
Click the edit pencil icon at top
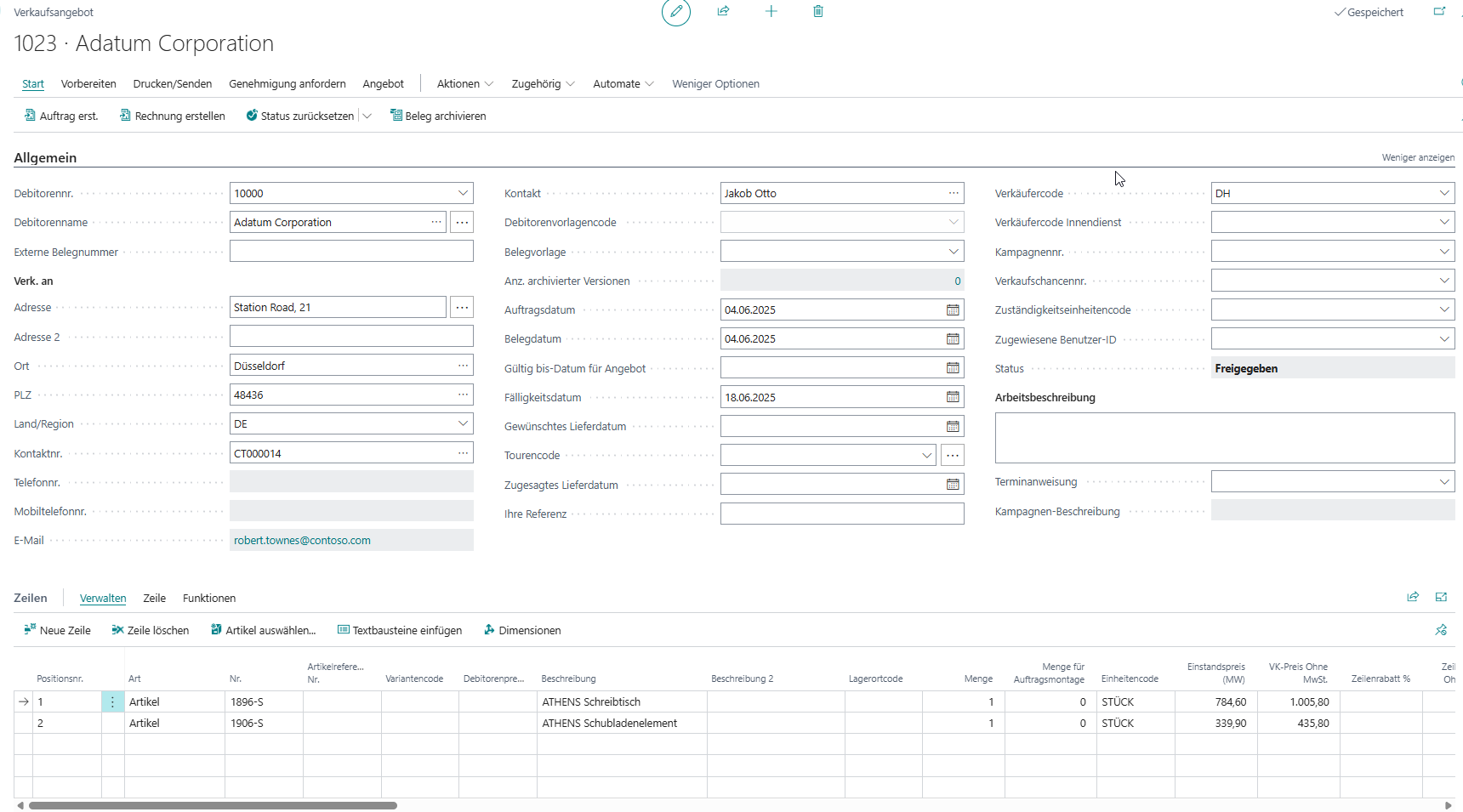click(676, 12)
